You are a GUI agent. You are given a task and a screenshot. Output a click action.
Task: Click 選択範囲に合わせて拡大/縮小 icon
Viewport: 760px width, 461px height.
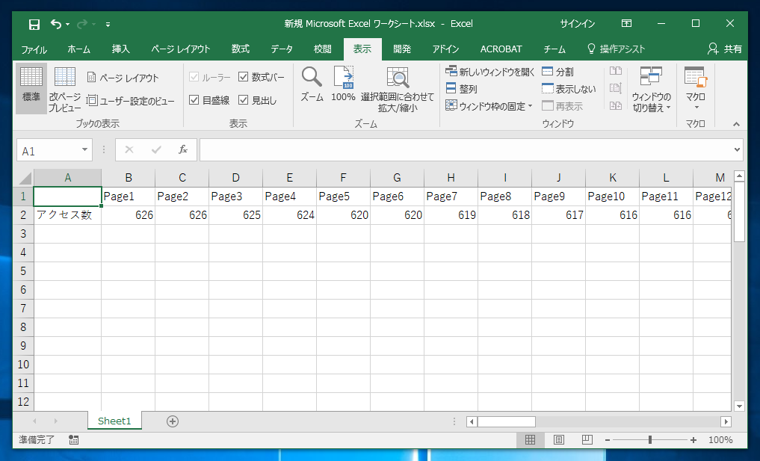[x=397, y=89]
